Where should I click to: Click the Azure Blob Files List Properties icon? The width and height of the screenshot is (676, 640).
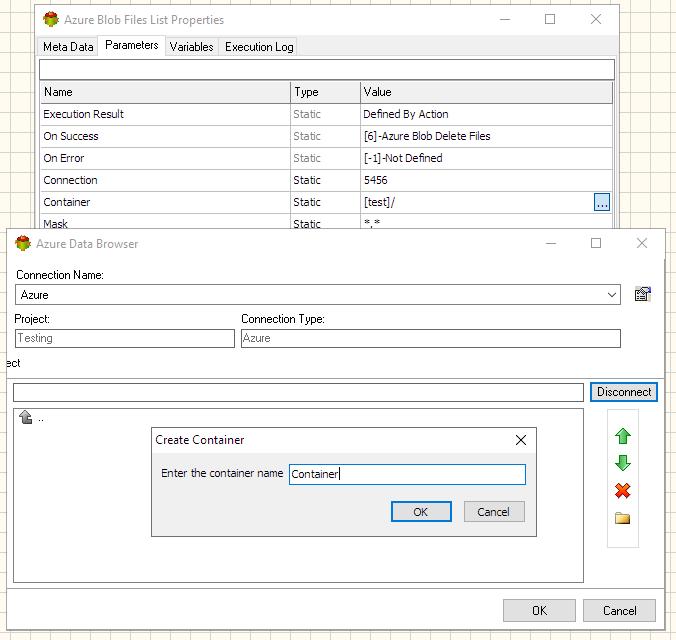pos(51,19)
